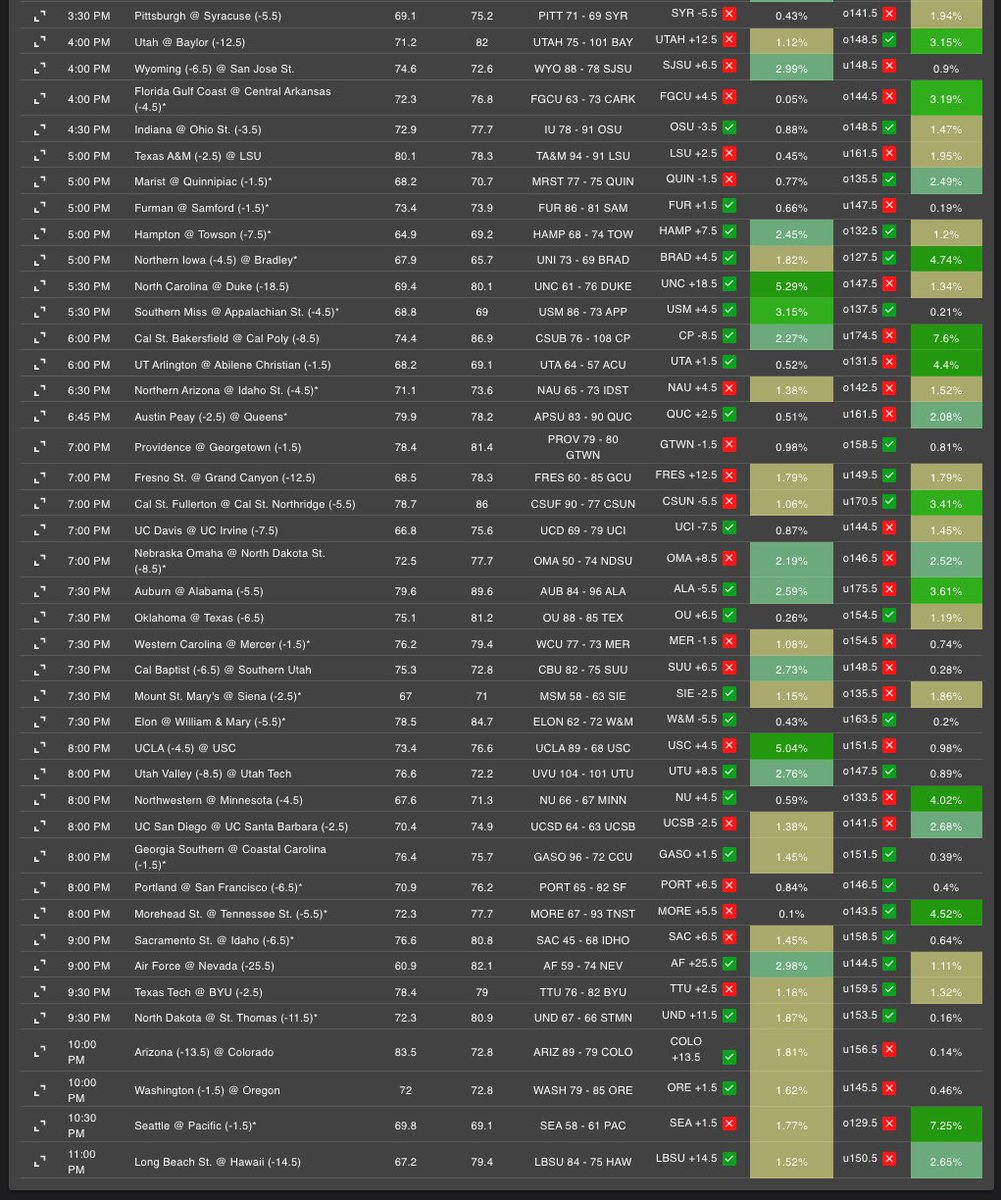Expand the Marist @ Quinnipiac row
The width and height of the screenshot is (1001, 1200).
tap(39, 182)
